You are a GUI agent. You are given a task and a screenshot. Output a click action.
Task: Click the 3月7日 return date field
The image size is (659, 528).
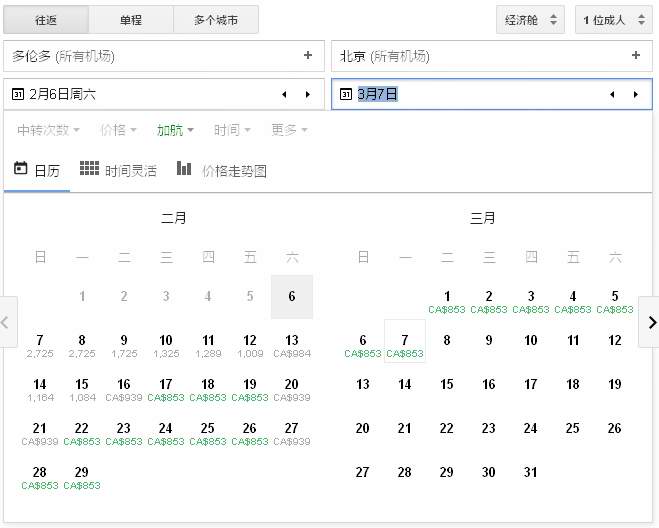coord(470,94)
